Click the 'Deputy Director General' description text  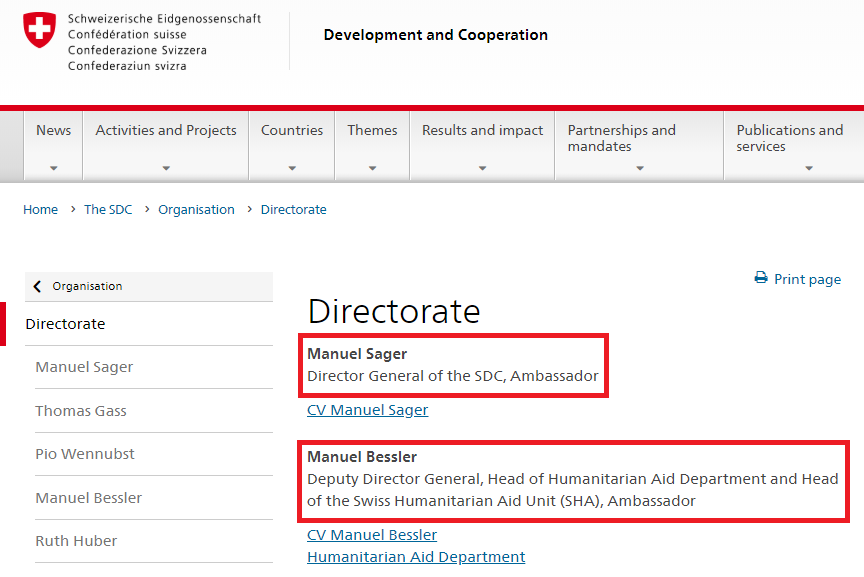573,490
